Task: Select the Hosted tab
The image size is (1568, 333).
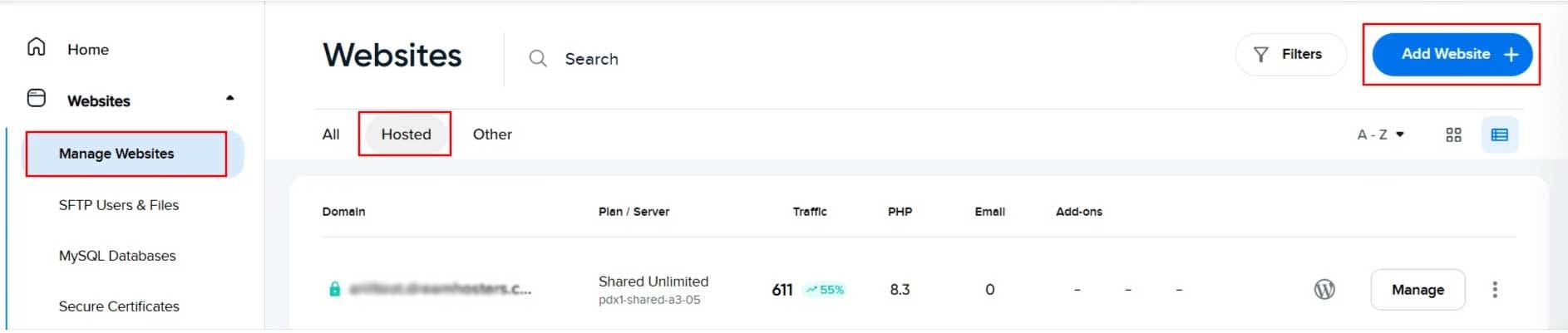Action: pos(406,134)
